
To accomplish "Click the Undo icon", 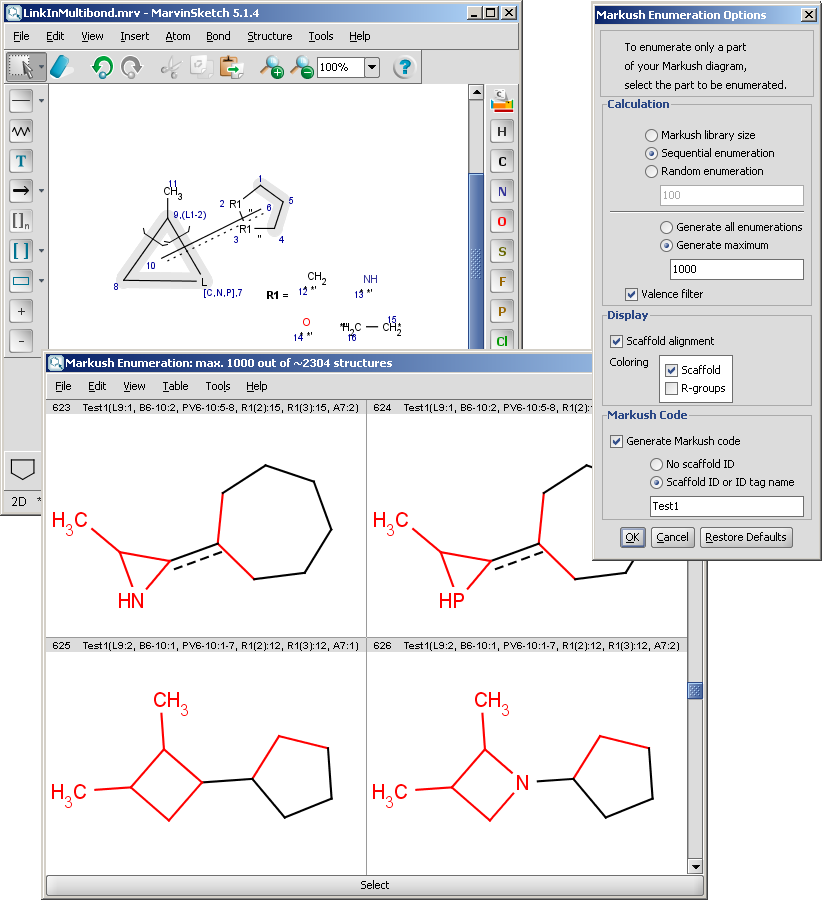I will [x=101, y=67].
